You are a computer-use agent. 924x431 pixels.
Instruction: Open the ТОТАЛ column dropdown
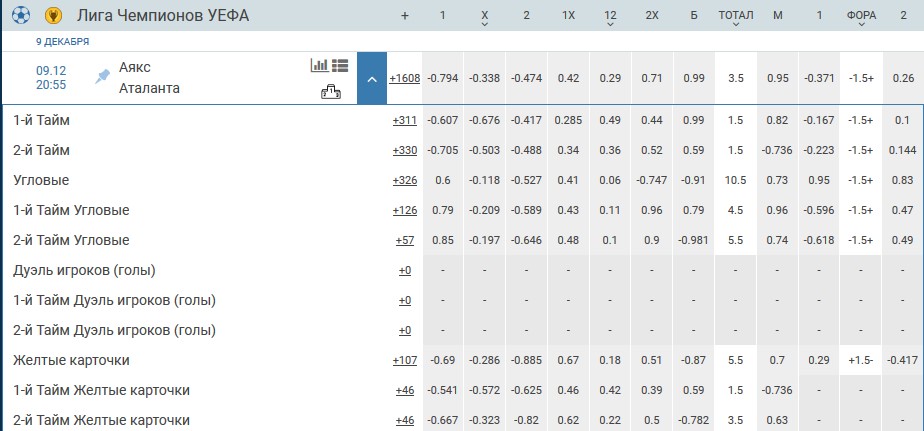point(736,25)
